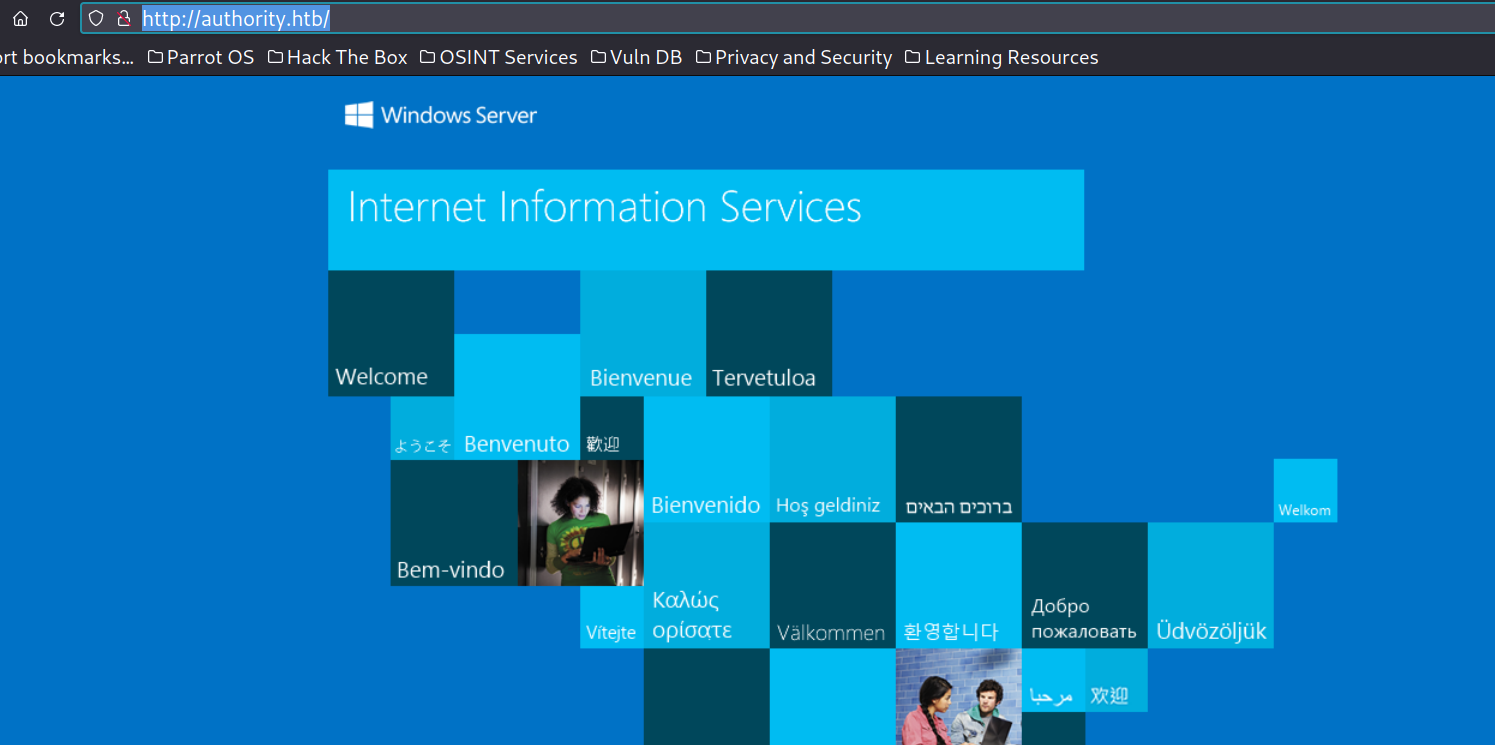Click the photo of woman holding laptop
Screen dimensions: 1495x745
(580, 522)
